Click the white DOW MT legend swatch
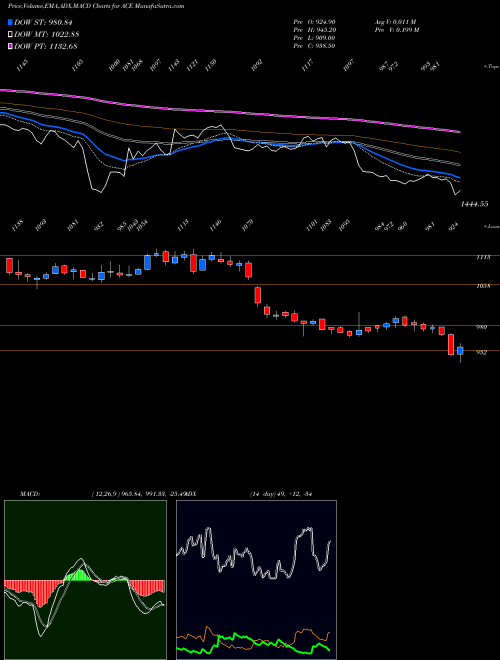This screenshot has width=500, height=660. 10,34
